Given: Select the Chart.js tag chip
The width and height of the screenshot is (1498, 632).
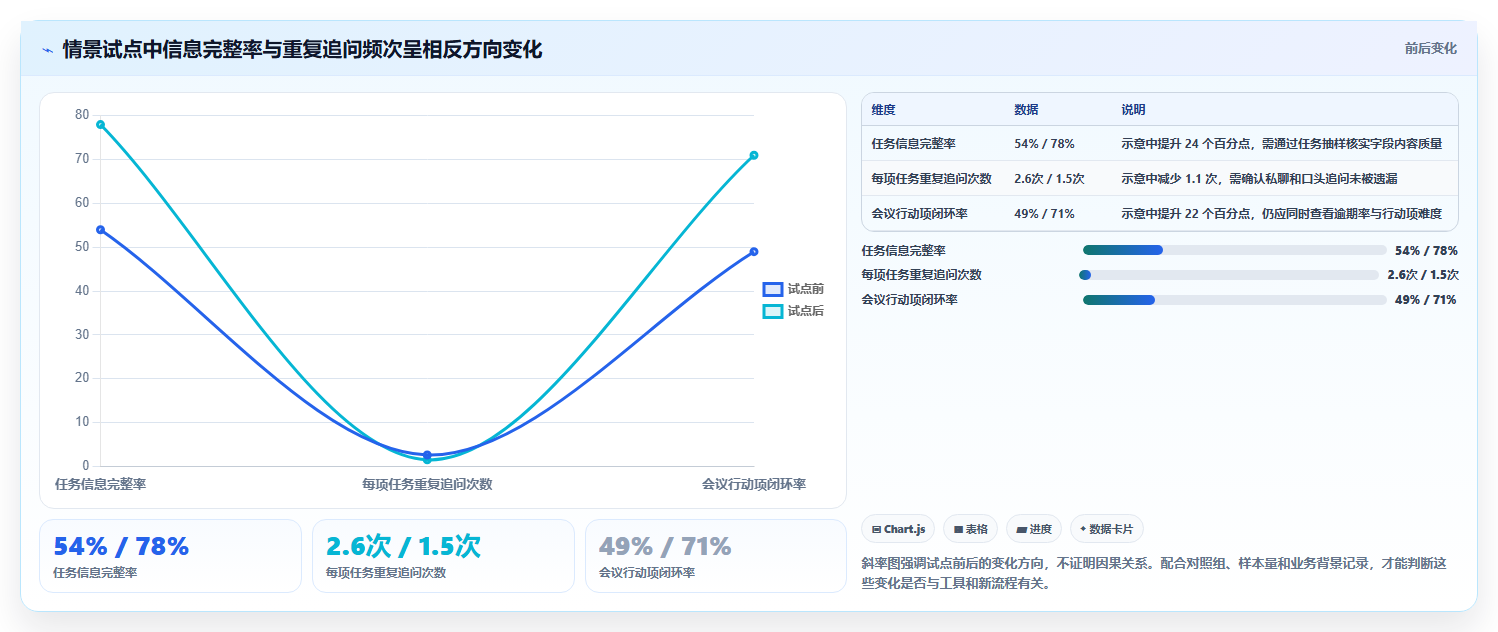Looking at the screenshot, I should 898,529.
